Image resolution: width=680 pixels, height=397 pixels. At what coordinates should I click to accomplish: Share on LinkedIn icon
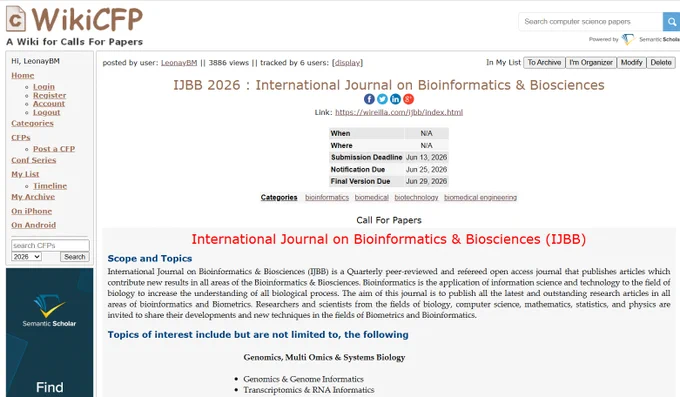pos(395,99)
